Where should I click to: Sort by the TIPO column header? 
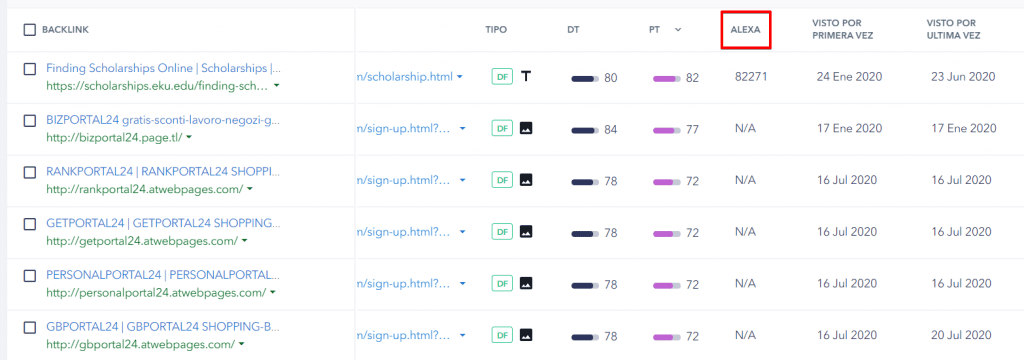tap(496, 30)
